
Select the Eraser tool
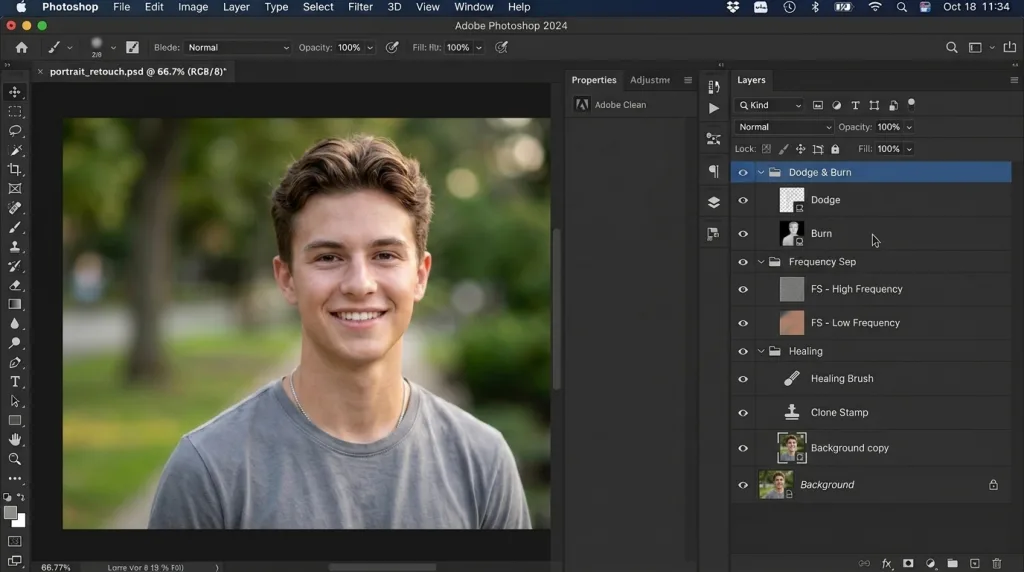pos(14,285)
